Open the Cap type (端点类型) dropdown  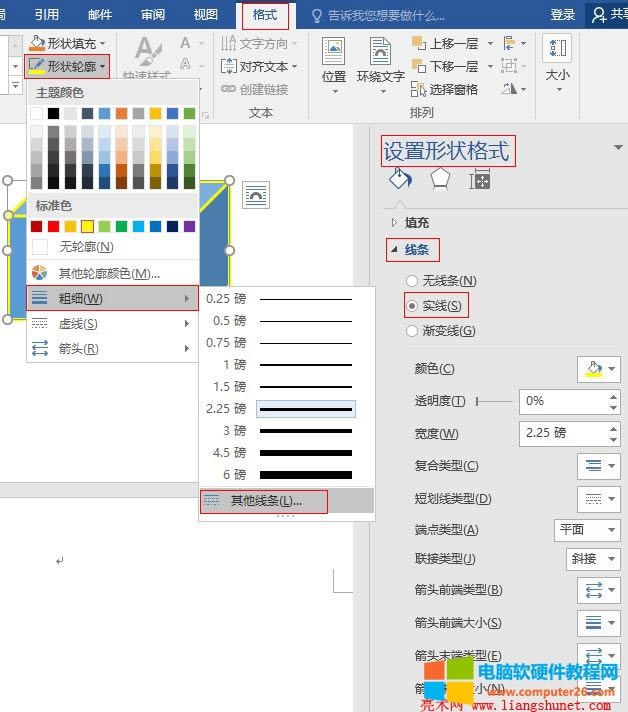pos(586,529)
